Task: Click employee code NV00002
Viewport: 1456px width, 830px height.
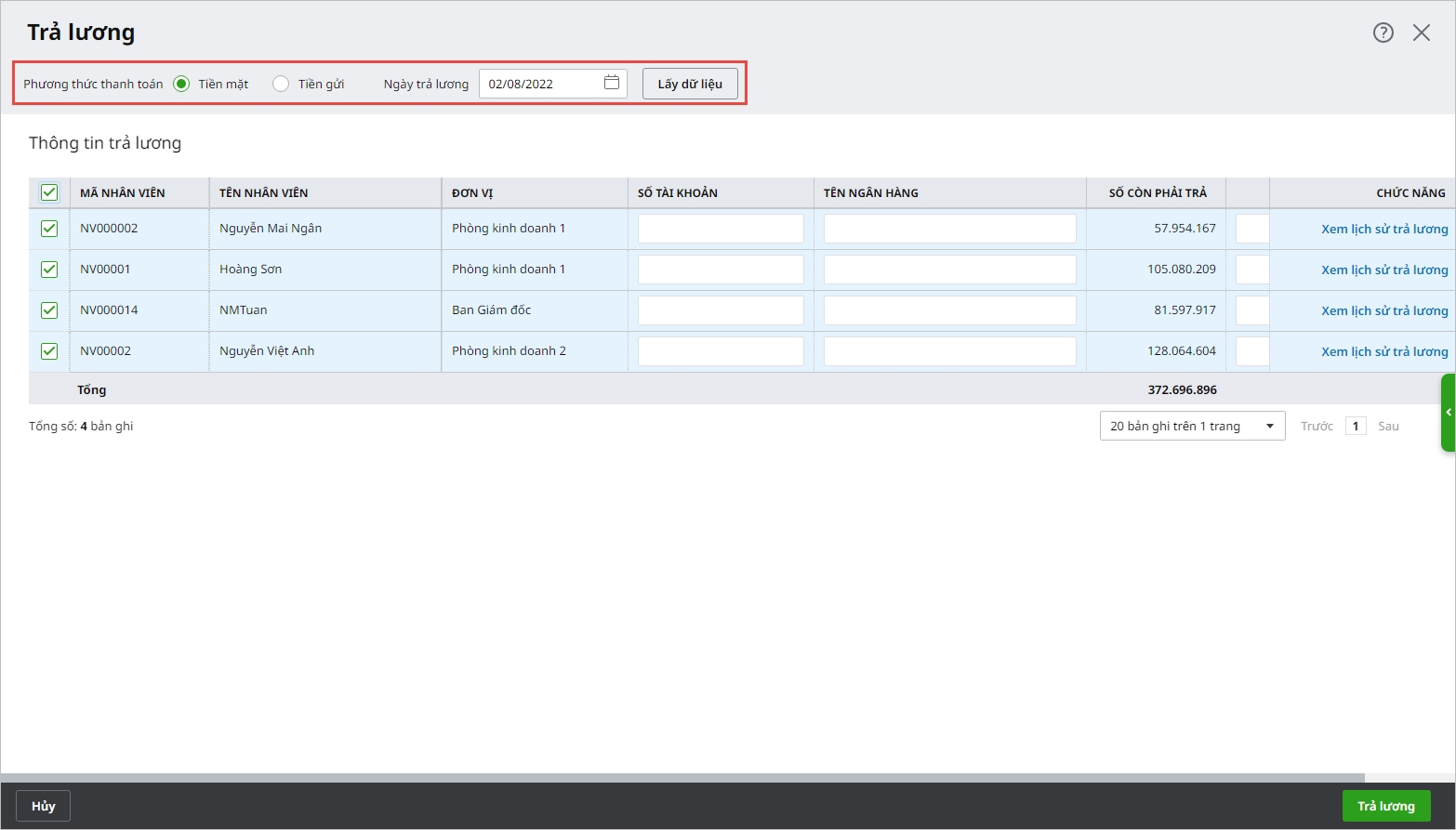Action: coord(105,351)
